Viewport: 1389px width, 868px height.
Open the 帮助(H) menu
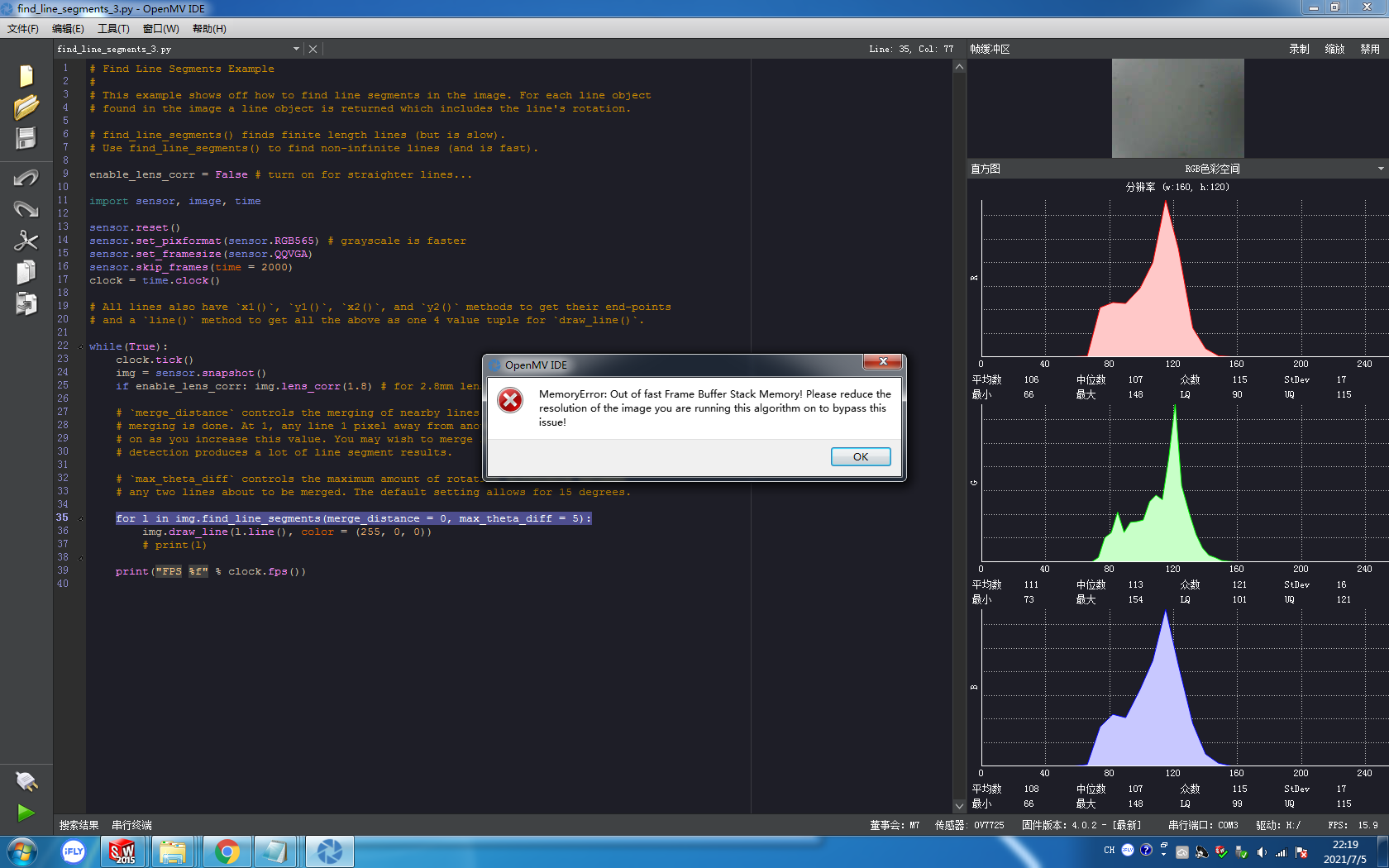point(209,29)
